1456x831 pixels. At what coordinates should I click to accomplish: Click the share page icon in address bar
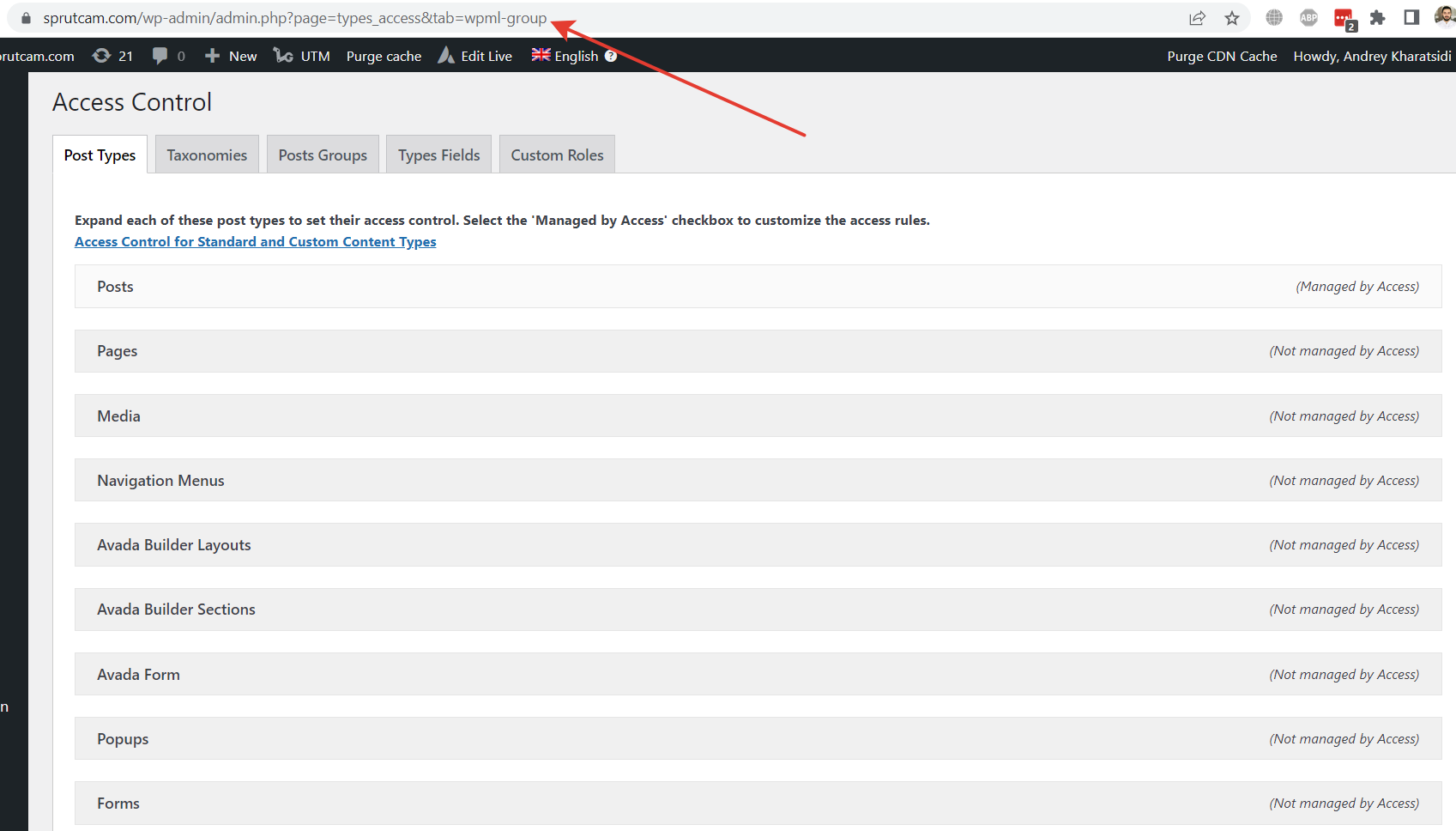click(x=1197, y=18)
